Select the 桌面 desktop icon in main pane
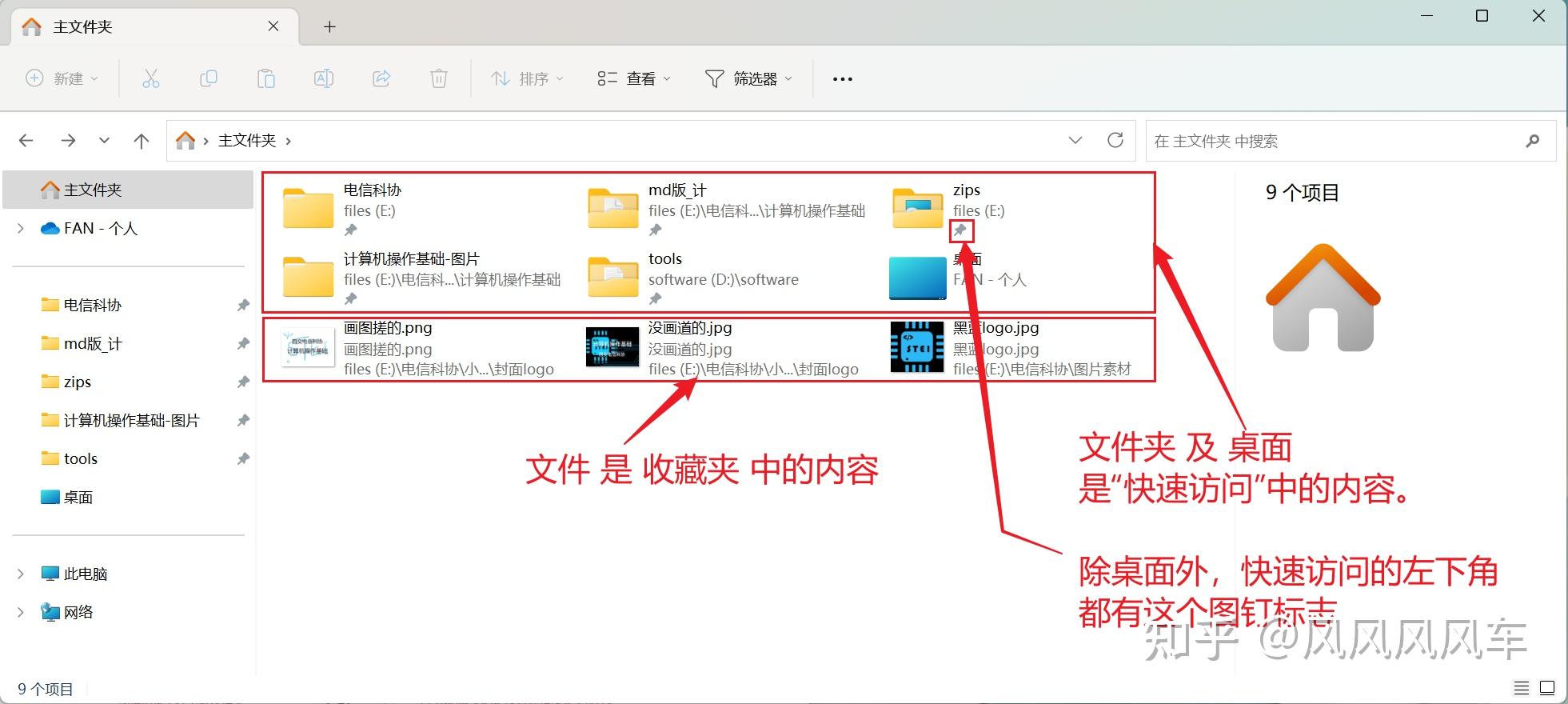Screen dimensions: 1568x704 click(917, 277)
